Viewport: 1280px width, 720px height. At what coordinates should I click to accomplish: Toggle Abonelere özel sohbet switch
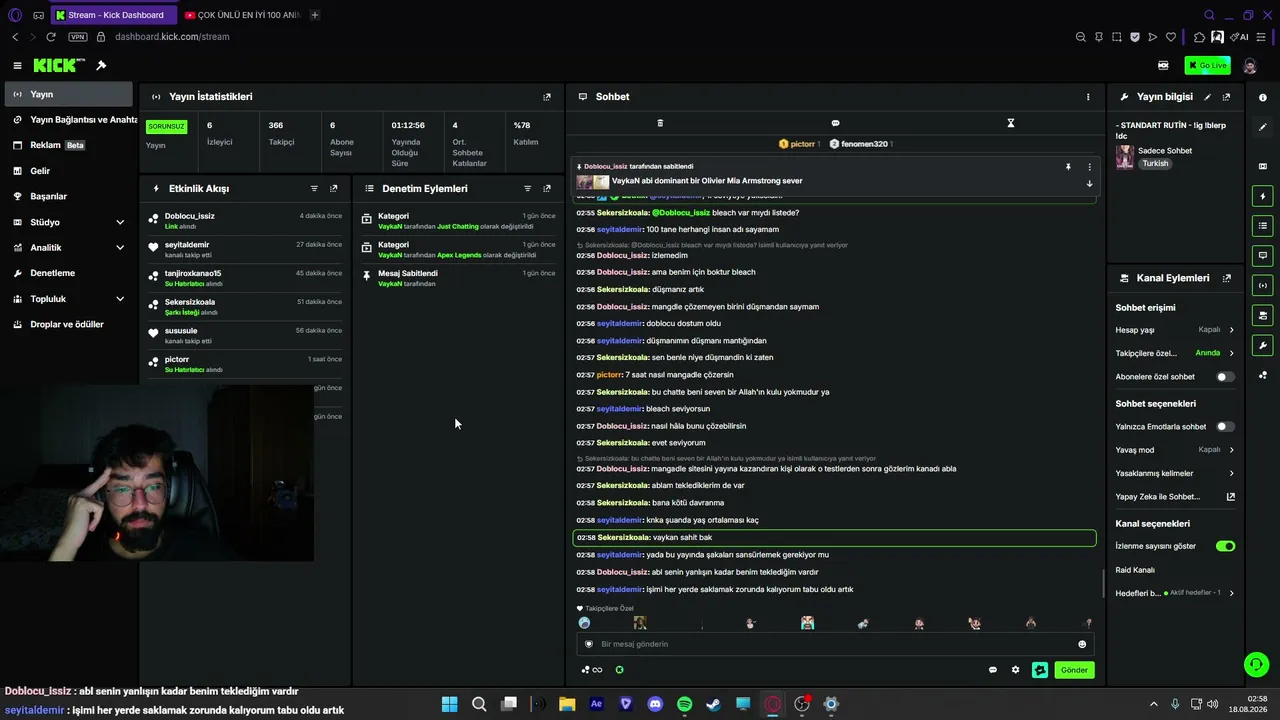pyautogui.click(x=1225, y=377)
